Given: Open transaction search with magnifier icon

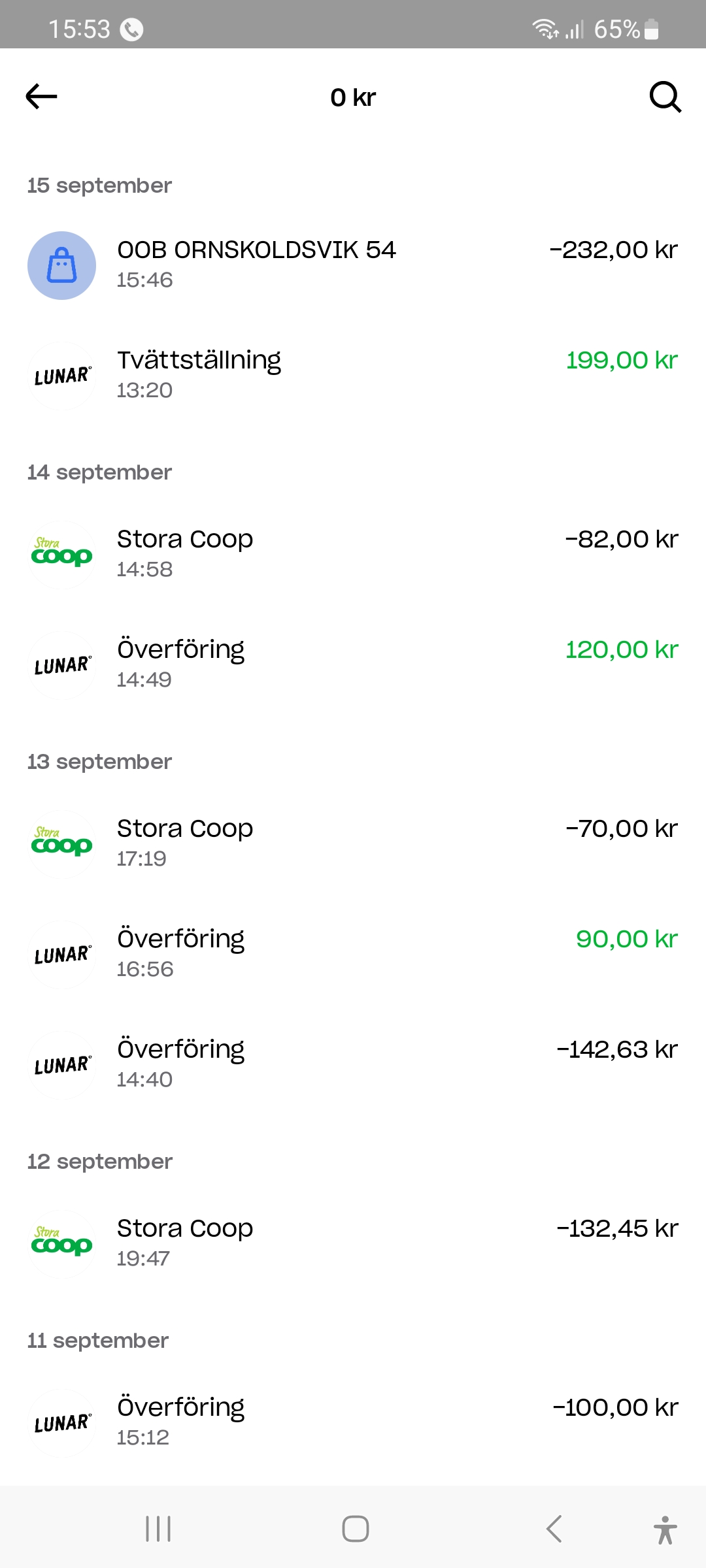Looking at the screenshot, I should [x=665, y=97].
